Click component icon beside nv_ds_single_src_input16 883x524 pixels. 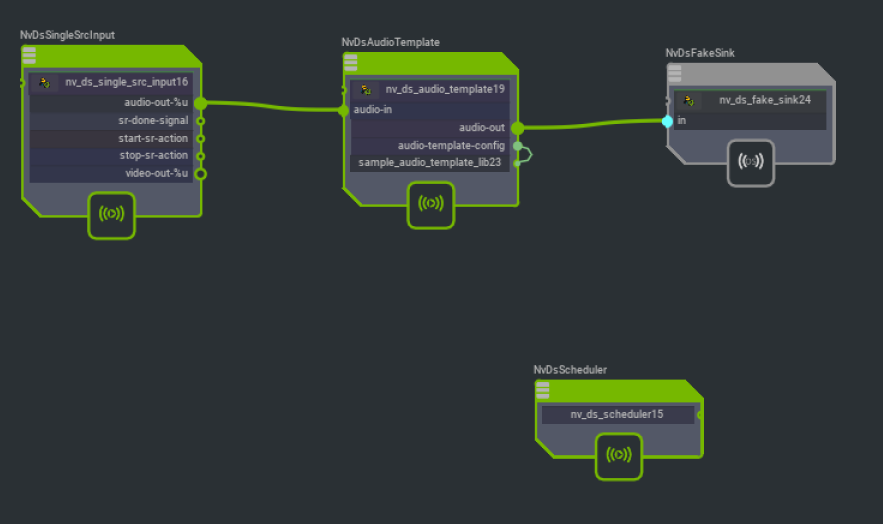point(45,83)
